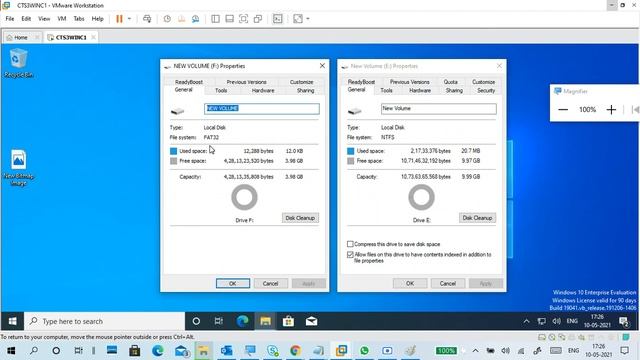Select the Recycle Bin desktop icon
Screen dimensions: 640x360
click(18, 63)
